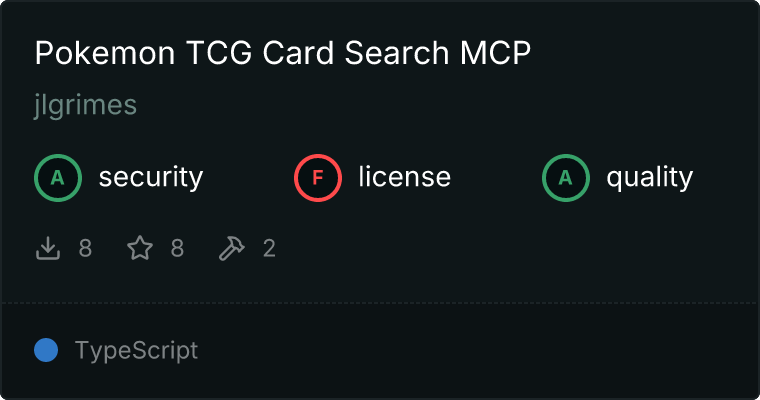Click the green A quality grade badge
This screenshot has height=400, width=760.
click(x=566, y=178)
